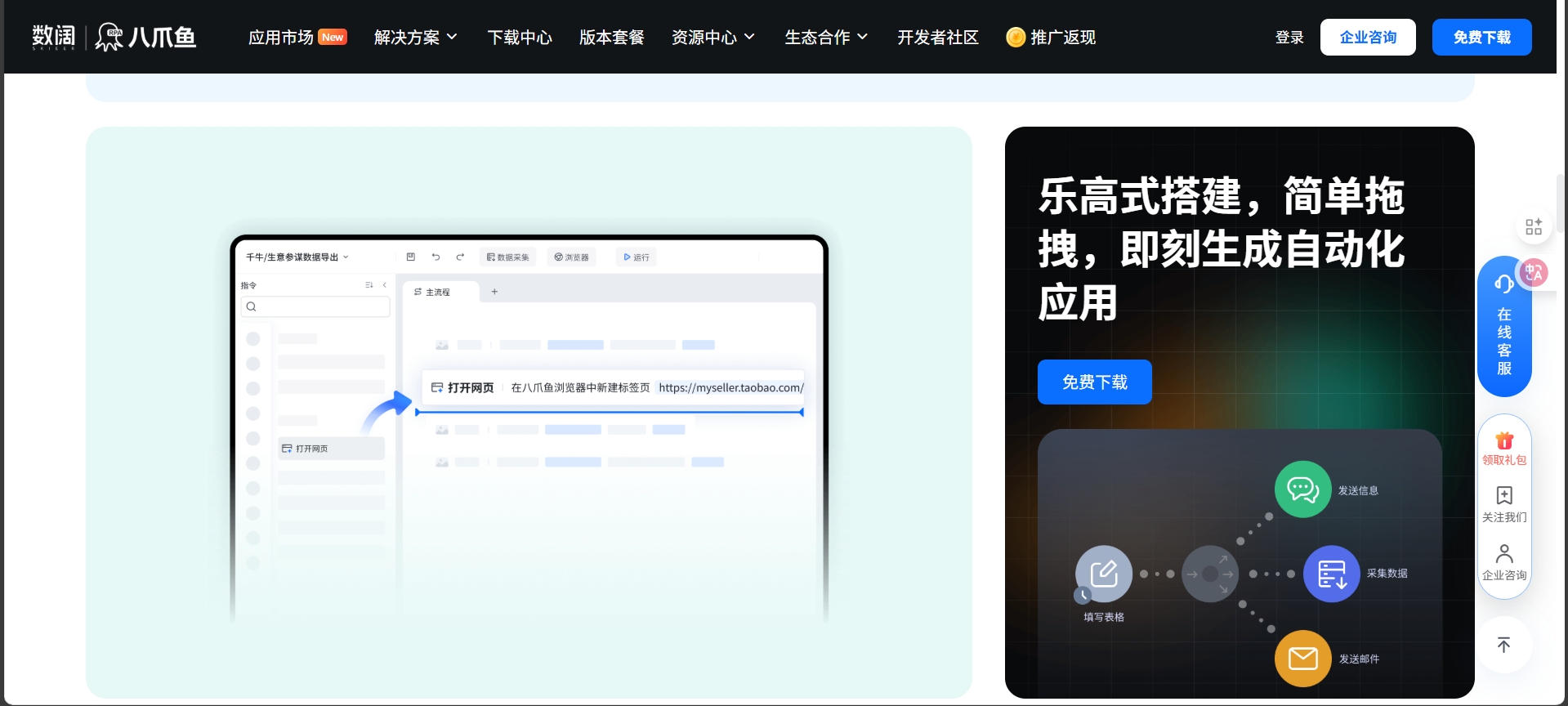The image size is (1568, 706).
Task: Click 数据采集 toolbar button
Action: click(507, 257)
